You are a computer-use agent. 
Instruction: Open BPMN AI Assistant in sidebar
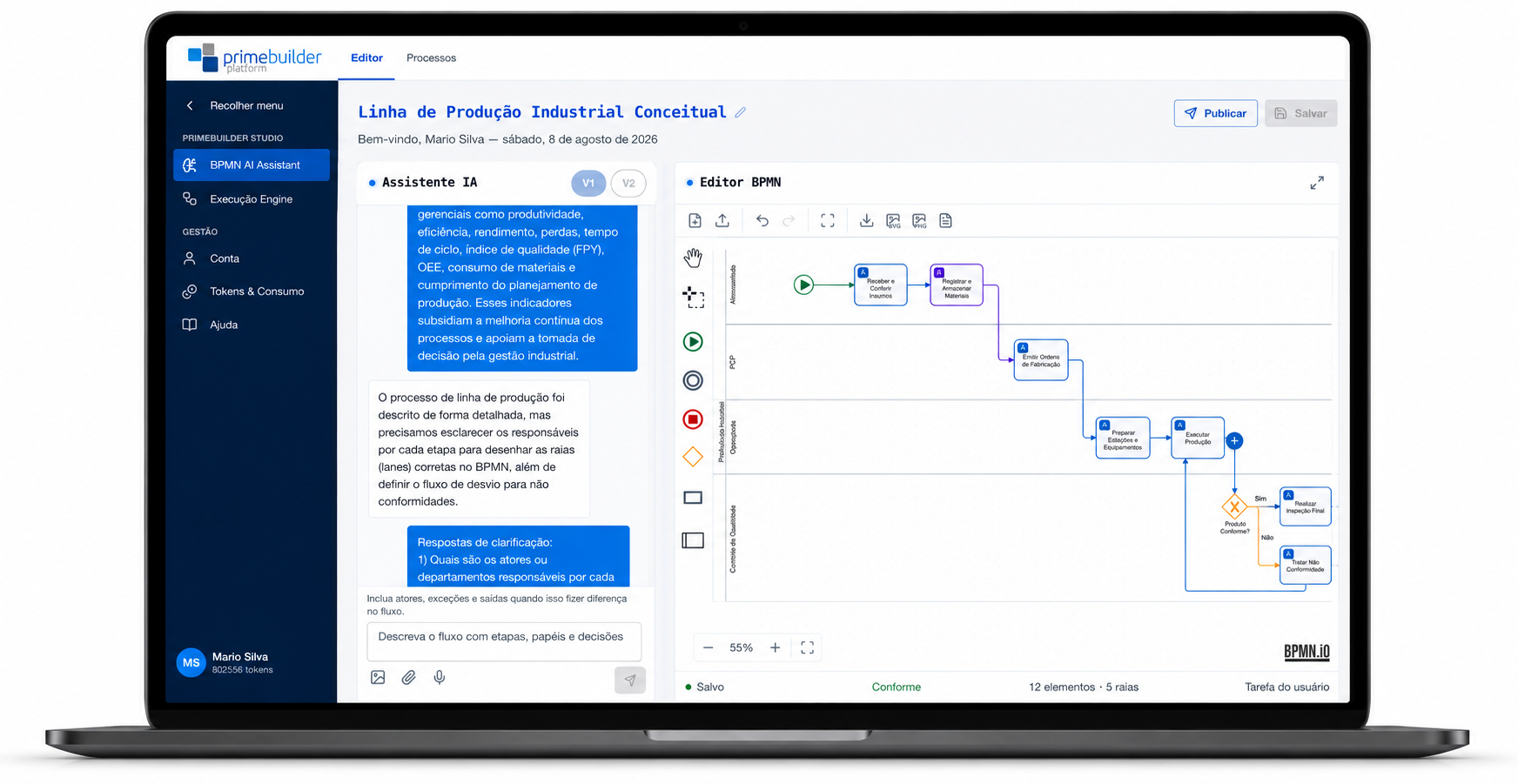pyautogui.click(x=252, y=165)
